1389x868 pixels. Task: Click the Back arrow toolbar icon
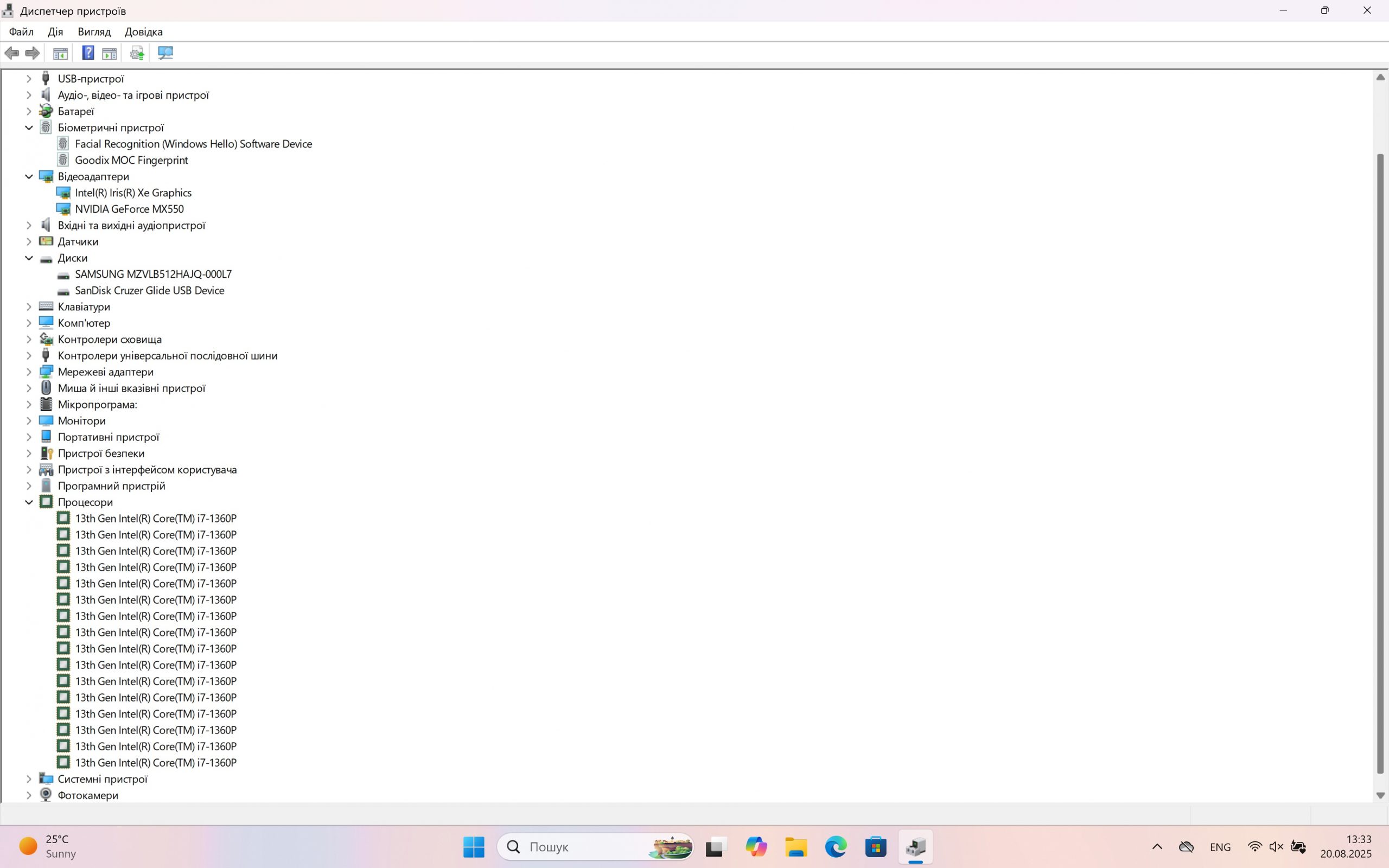11,53
